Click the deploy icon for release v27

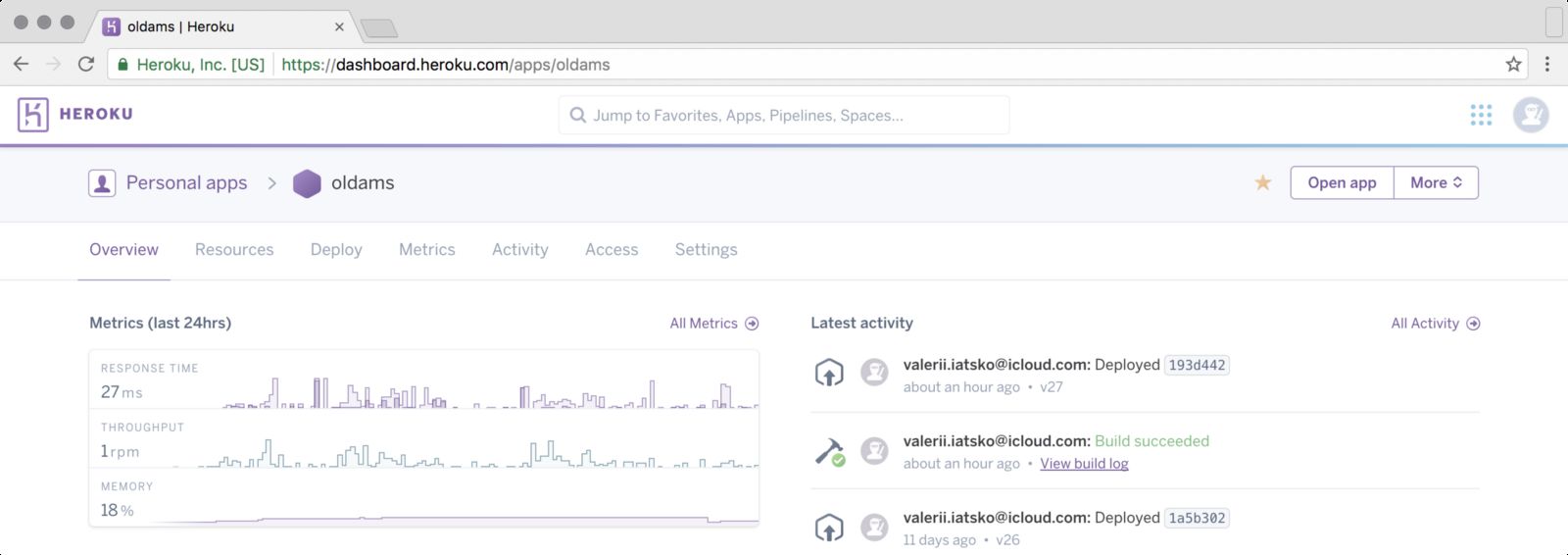click(x=829, y=373)
